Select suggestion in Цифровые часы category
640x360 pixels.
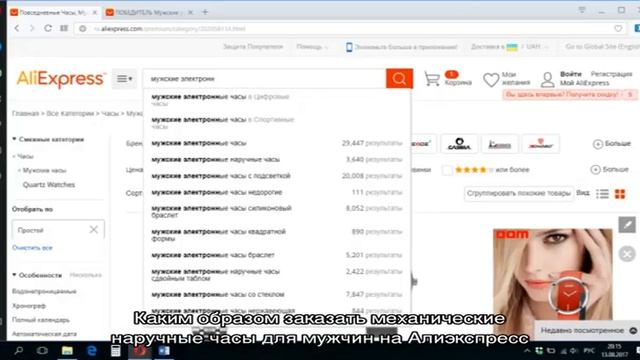click(277, 100)
